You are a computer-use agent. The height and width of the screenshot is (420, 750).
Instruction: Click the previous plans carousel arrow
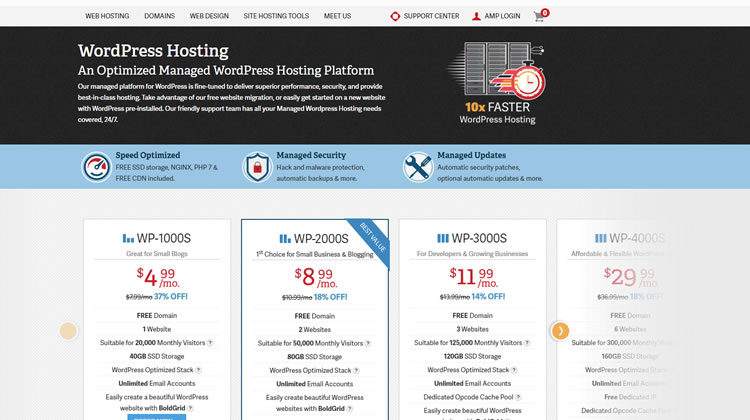pos(68,331)
